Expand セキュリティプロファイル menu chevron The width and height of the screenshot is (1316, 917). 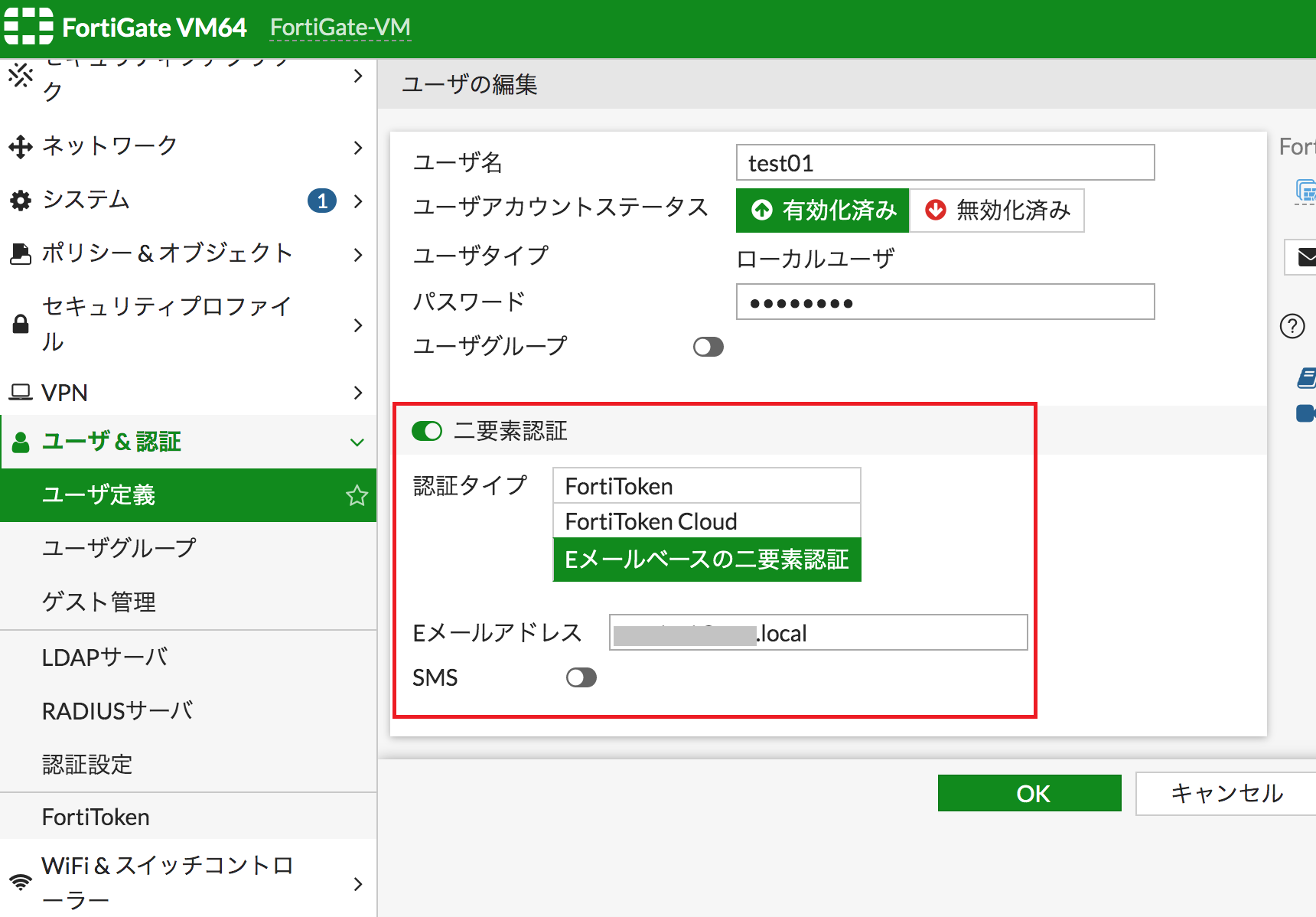point(358,325)
